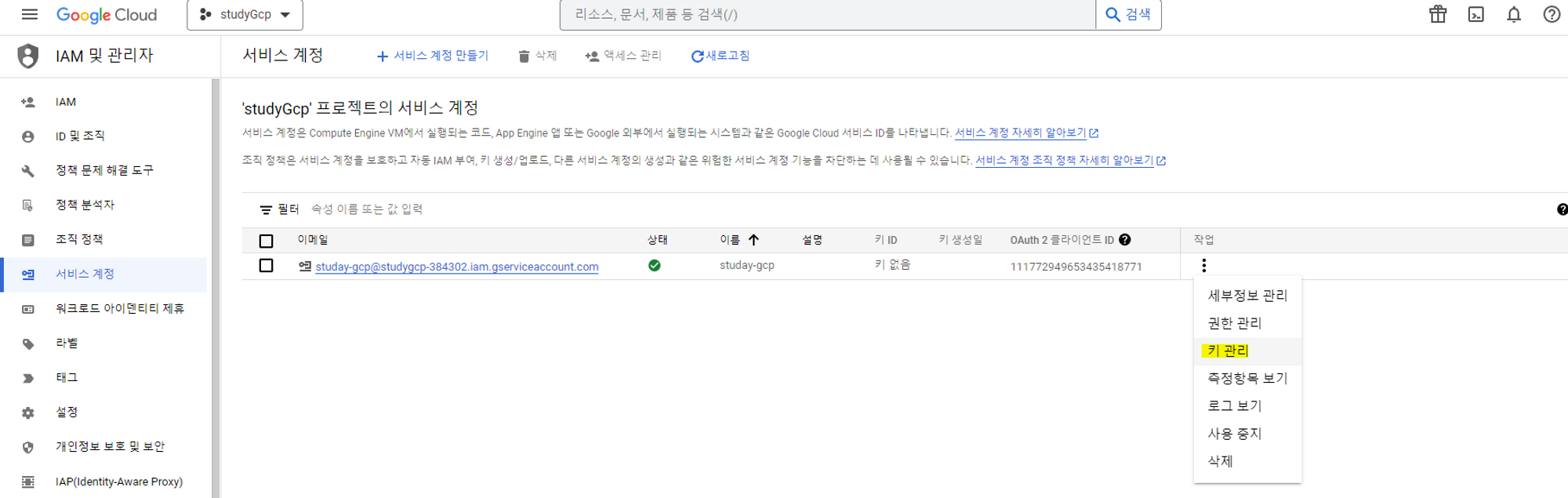The image size is (1568, 498).
Task: Select ID 및 조직 sidebar item
Action: point(103,136)
